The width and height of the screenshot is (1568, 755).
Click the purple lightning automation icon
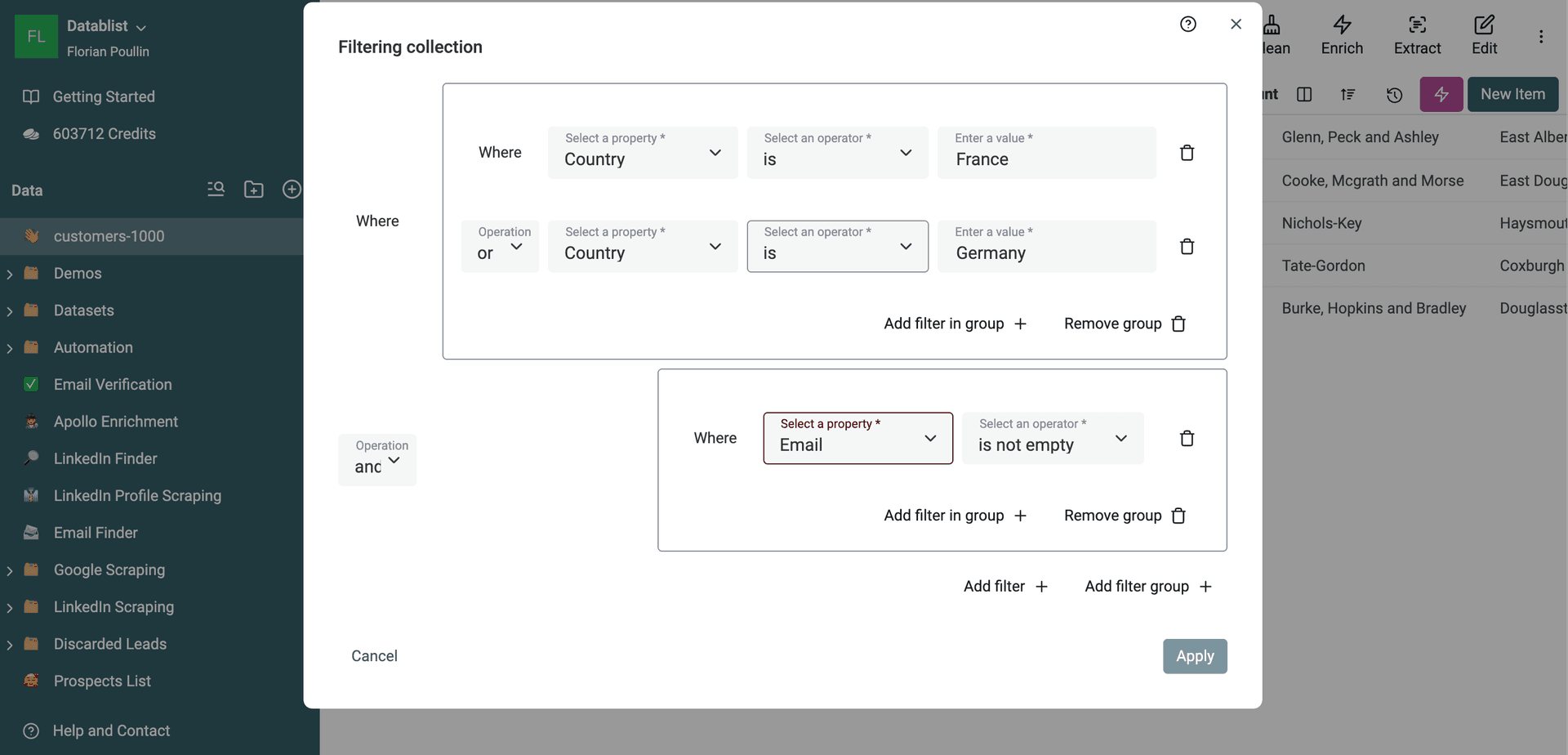click(1441, 94)
